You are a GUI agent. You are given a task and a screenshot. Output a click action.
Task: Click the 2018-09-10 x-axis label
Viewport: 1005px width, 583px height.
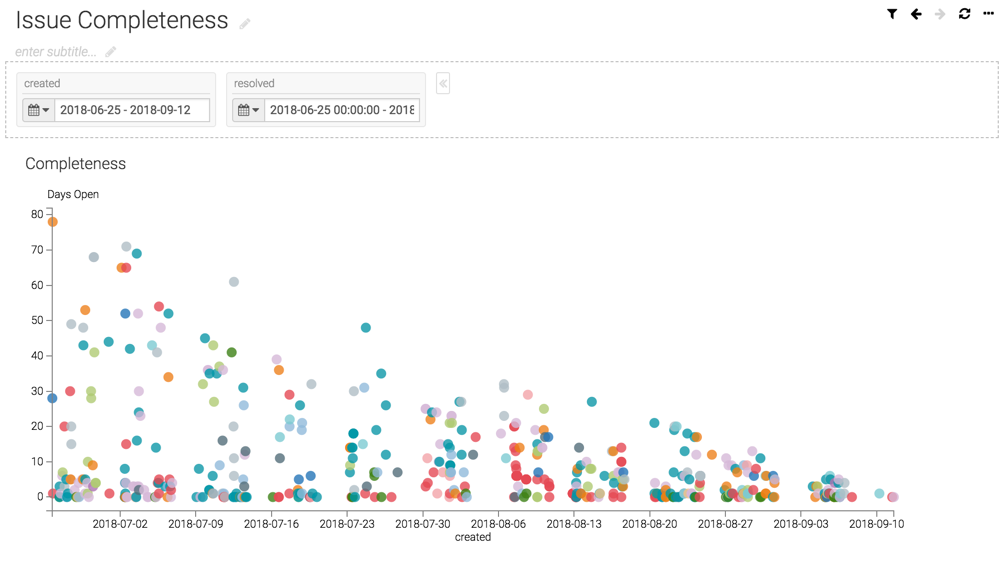877,523
